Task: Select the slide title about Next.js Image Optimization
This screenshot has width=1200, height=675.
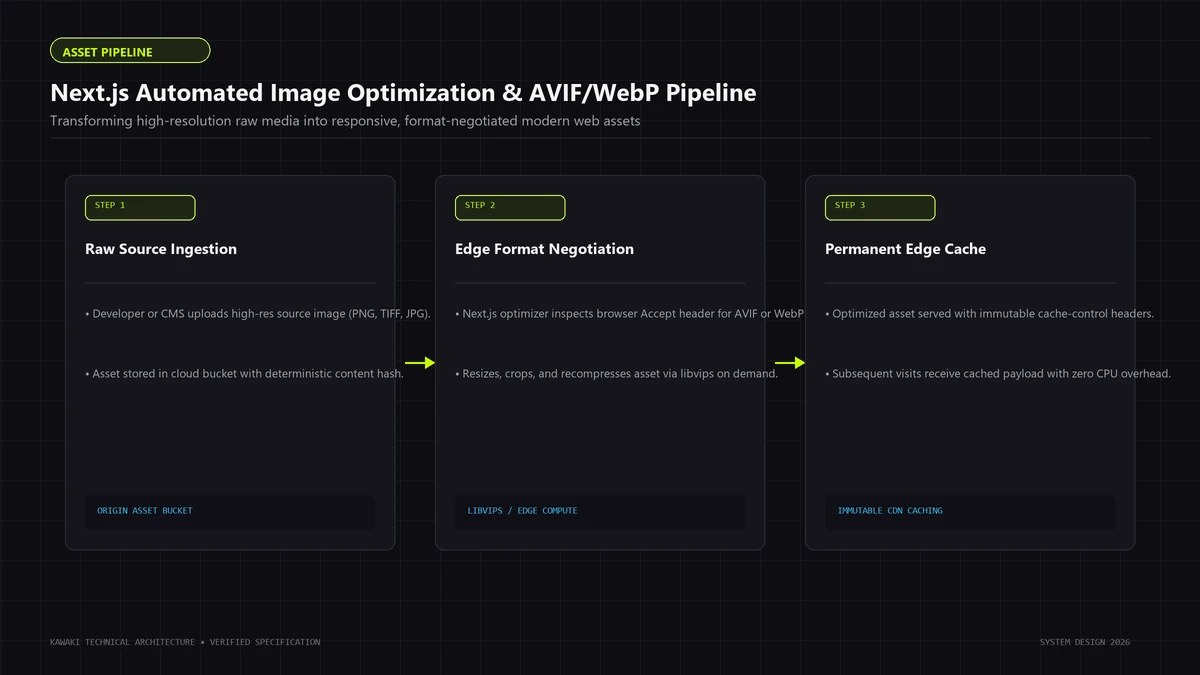Action: coord(403,93)
